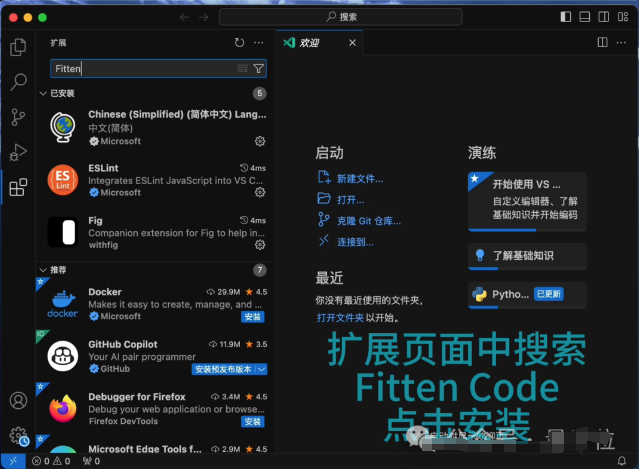
Task: Collapse the installed extensions section
Action: coord(43,93)
